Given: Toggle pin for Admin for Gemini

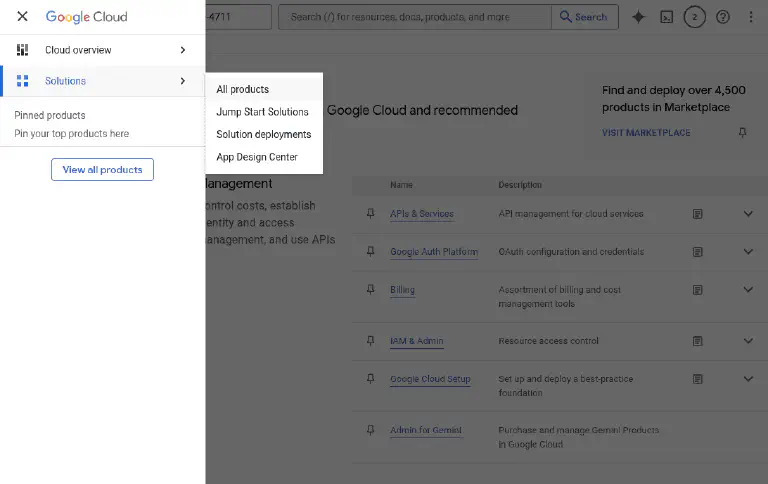Looking at the screenshot, I should (x=370, y=431).
